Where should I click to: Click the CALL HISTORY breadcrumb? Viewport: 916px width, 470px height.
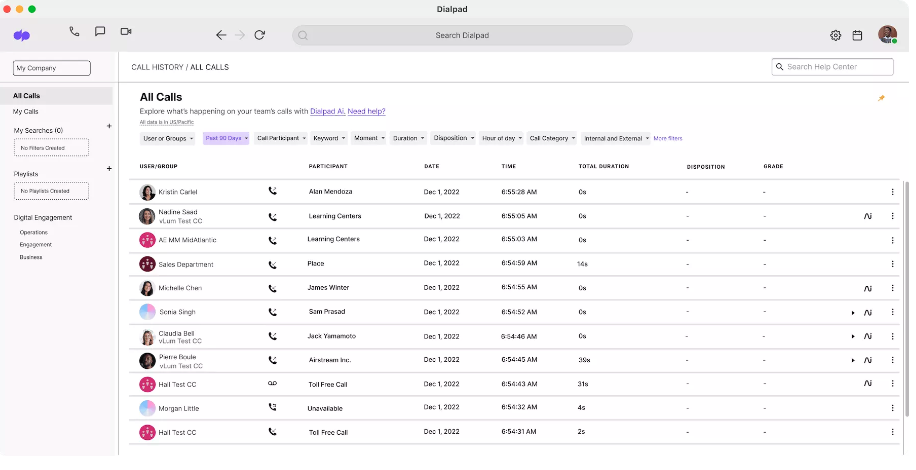(157, 67)
